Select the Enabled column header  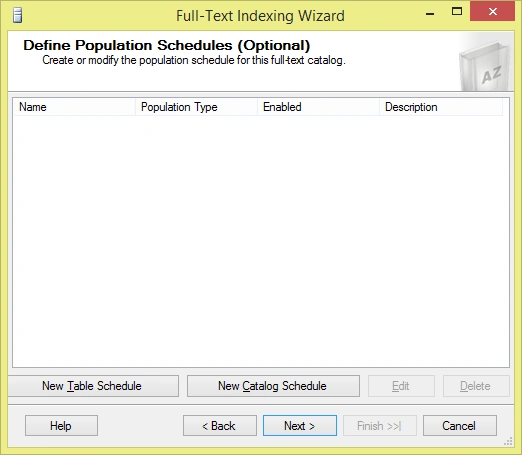point(318,107)
